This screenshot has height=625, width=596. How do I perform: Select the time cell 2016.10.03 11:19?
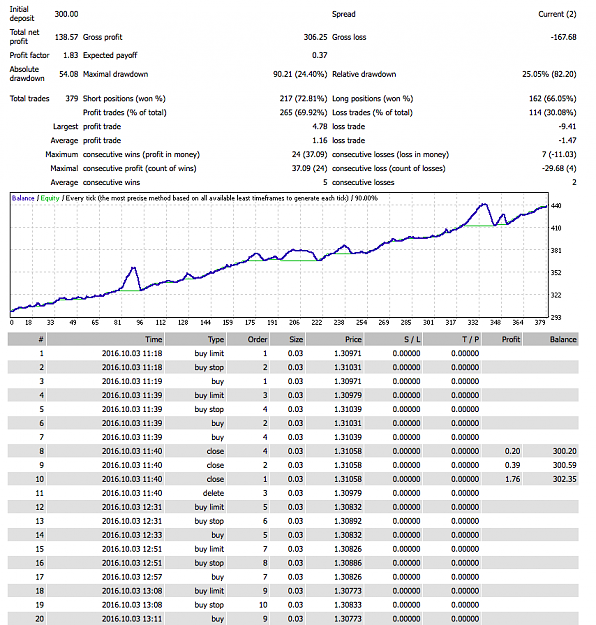[x=132, y=381]
